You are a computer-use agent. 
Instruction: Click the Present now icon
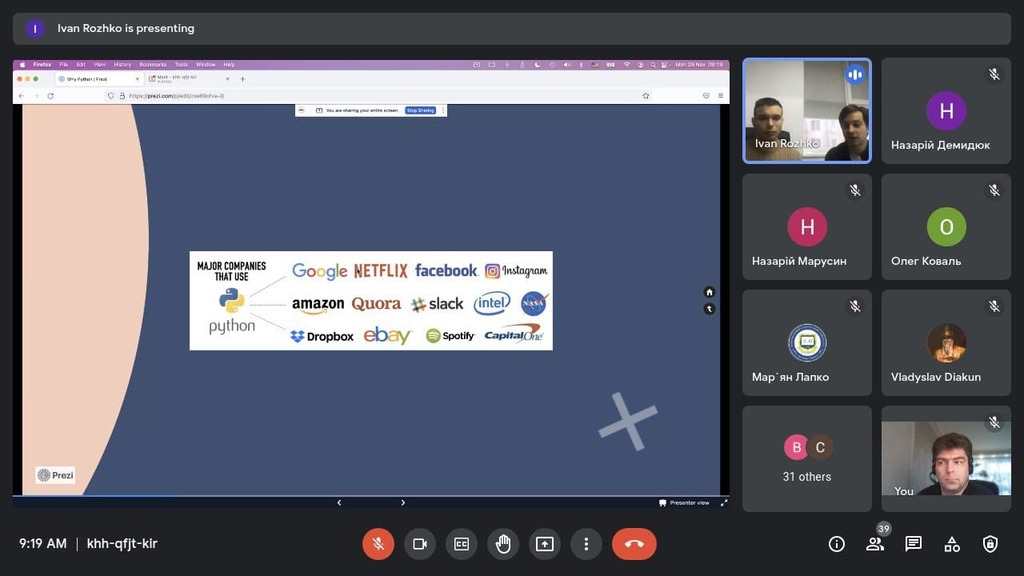tap(544, 544)
